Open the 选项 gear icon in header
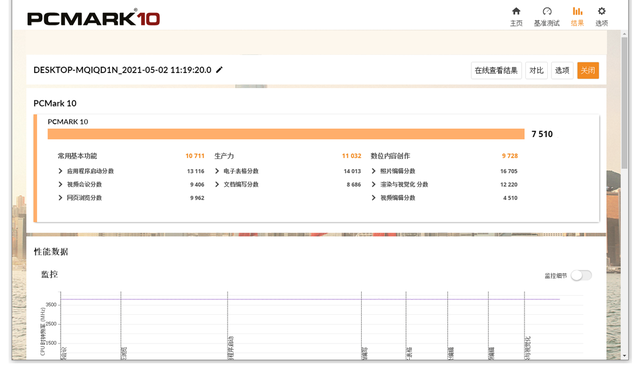Screen dimensions: 640x366 coord(602,11)
